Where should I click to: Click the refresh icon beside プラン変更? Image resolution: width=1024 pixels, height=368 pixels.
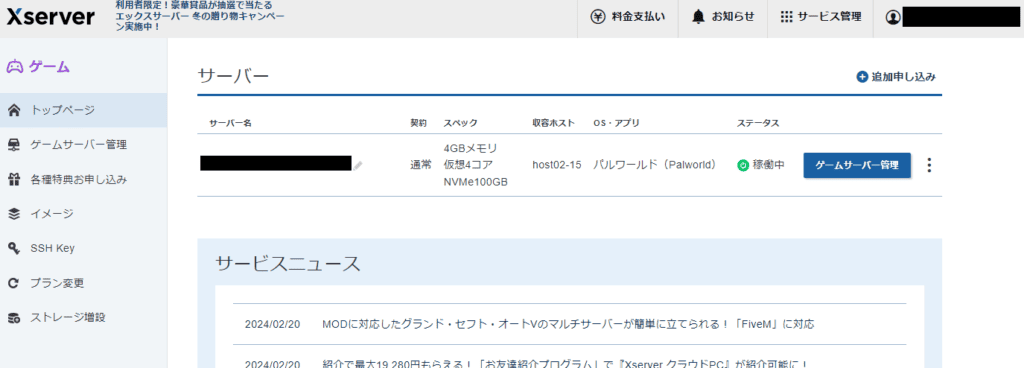click(x=14, y=283)
